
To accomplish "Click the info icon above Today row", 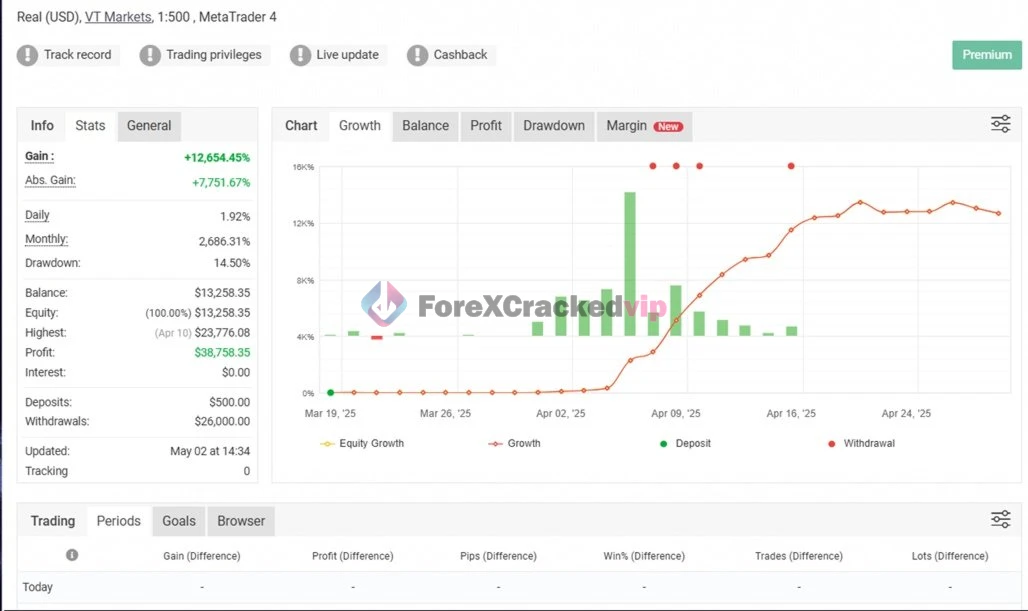I will pyautogui.click(x=72, y=555).
